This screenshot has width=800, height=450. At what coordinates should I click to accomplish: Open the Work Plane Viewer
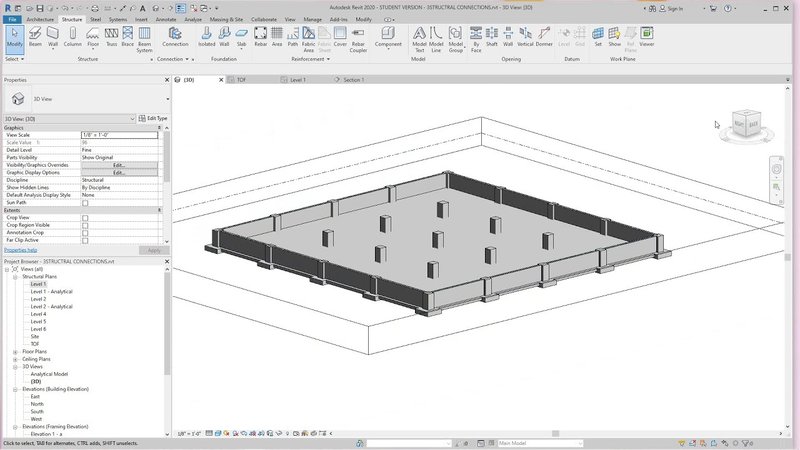coord(646,37)
